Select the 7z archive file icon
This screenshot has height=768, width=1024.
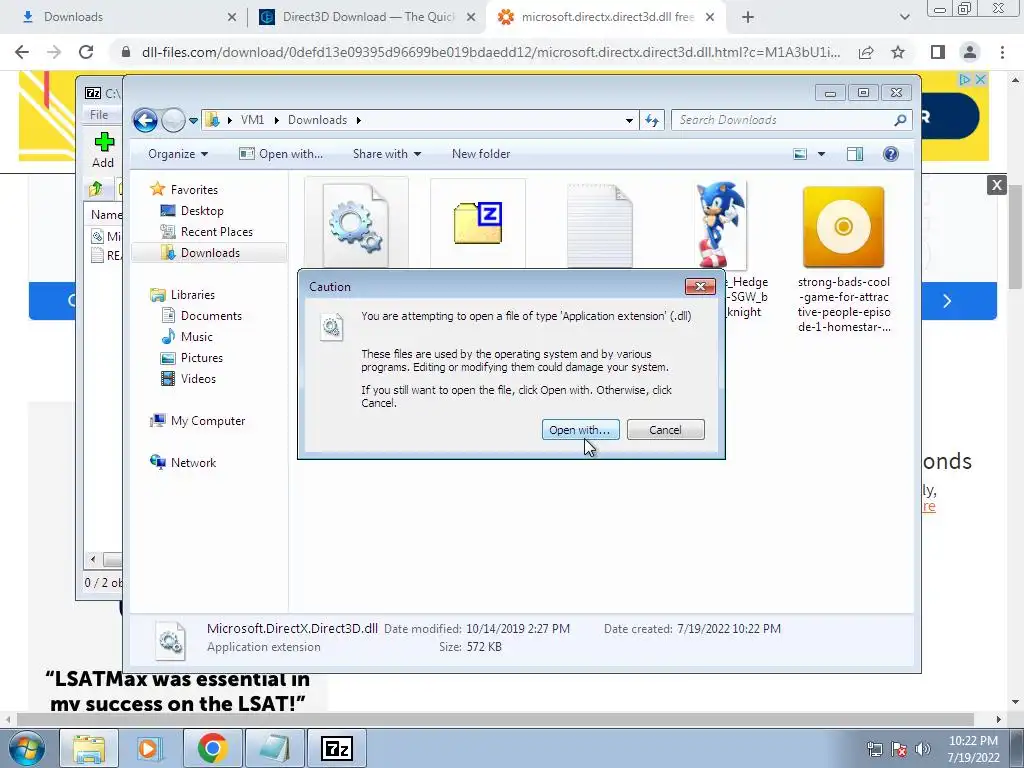coord(478,223)
